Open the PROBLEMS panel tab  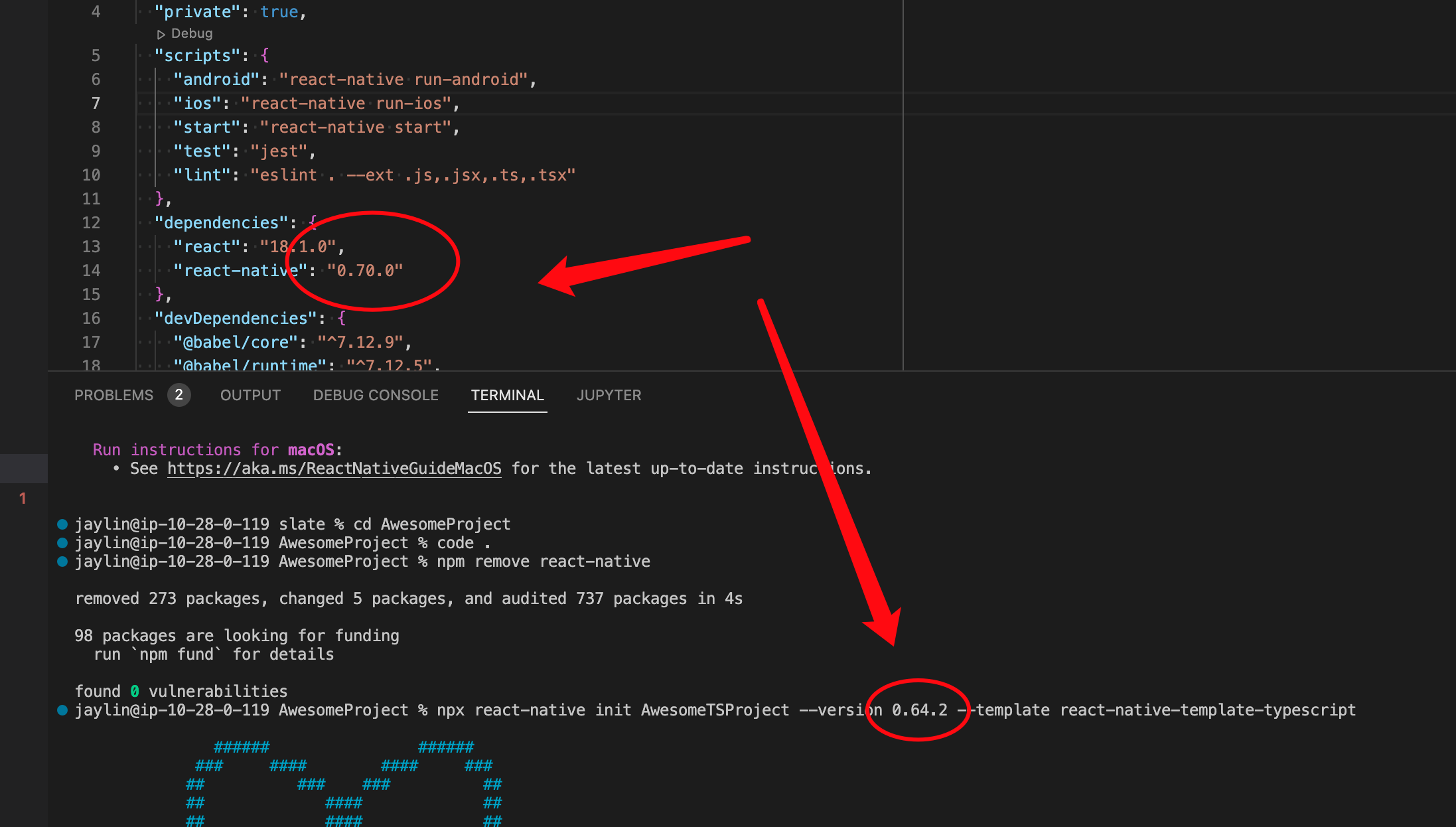point(113,395)
